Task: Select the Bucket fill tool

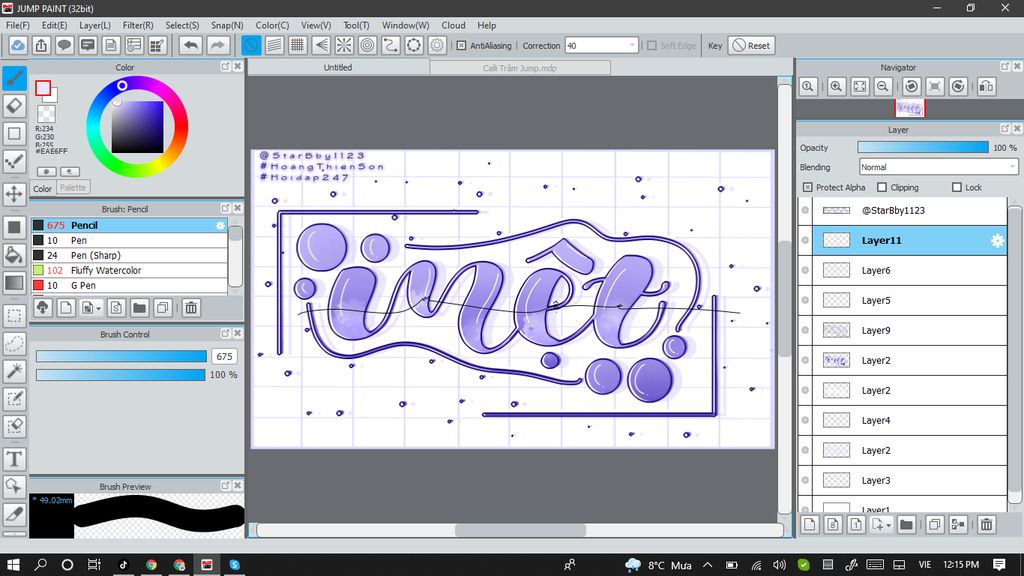Action: pyautogui.click(x=14, y=255)
